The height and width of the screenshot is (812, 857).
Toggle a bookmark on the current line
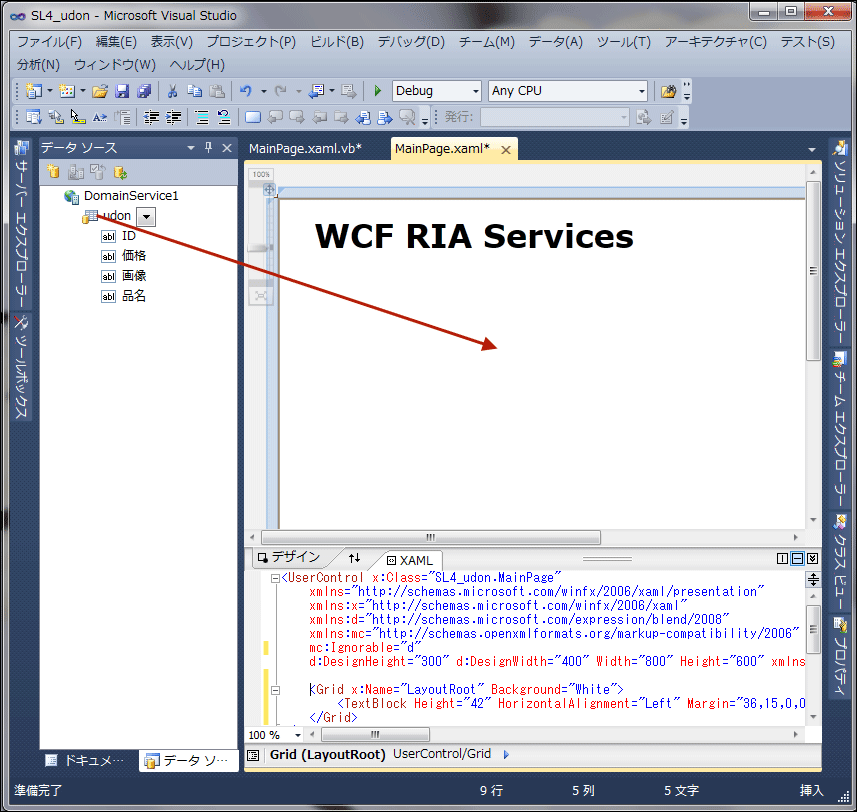253,117
